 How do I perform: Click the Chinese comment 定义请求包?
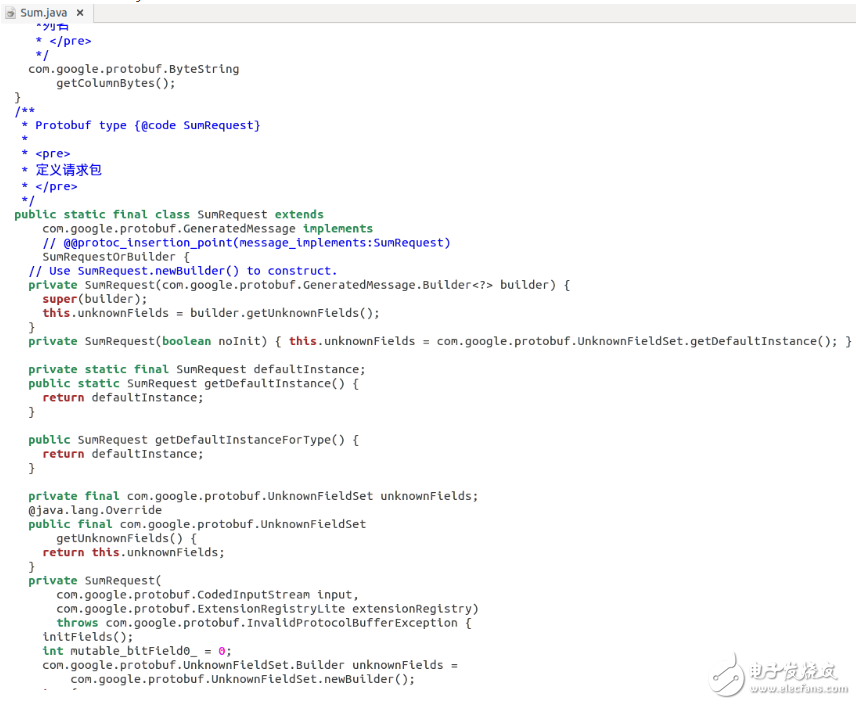tap(68, 170)
